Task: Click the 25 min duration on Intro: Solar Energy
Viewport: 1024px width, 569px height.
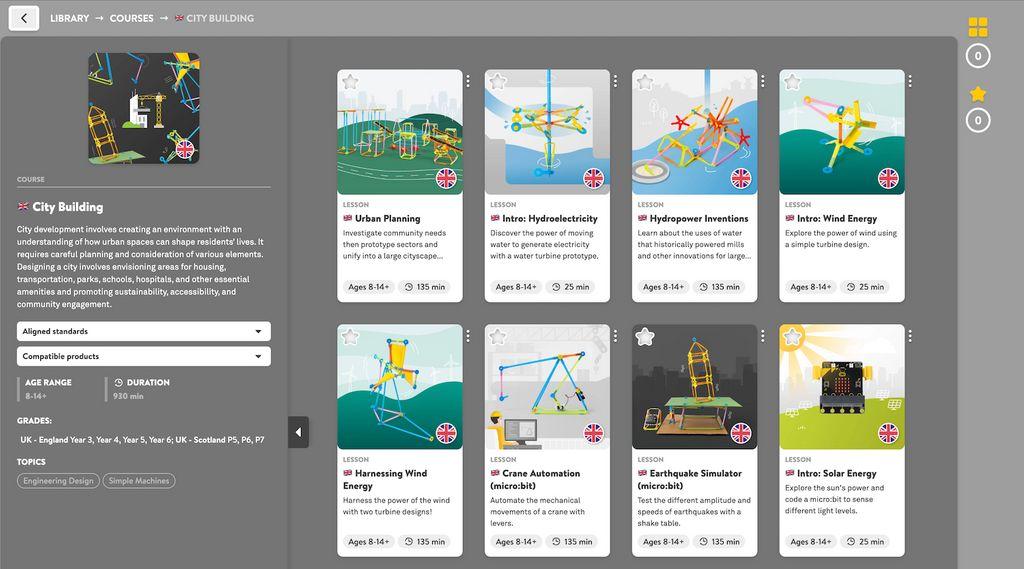Action: [x=865, y=542]
